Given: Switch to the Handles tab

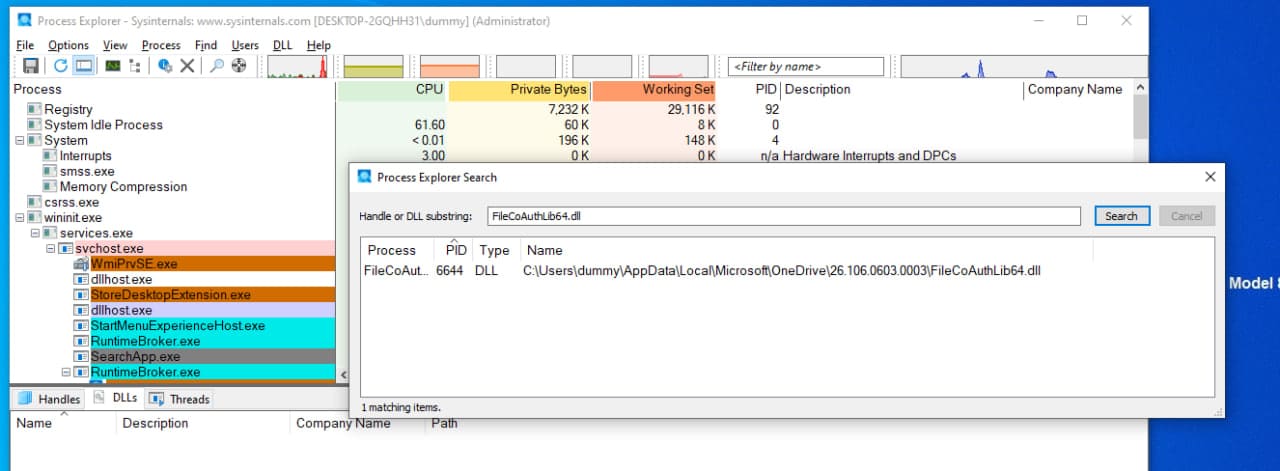Looking at the screenshot, I should tap(49, 399).
